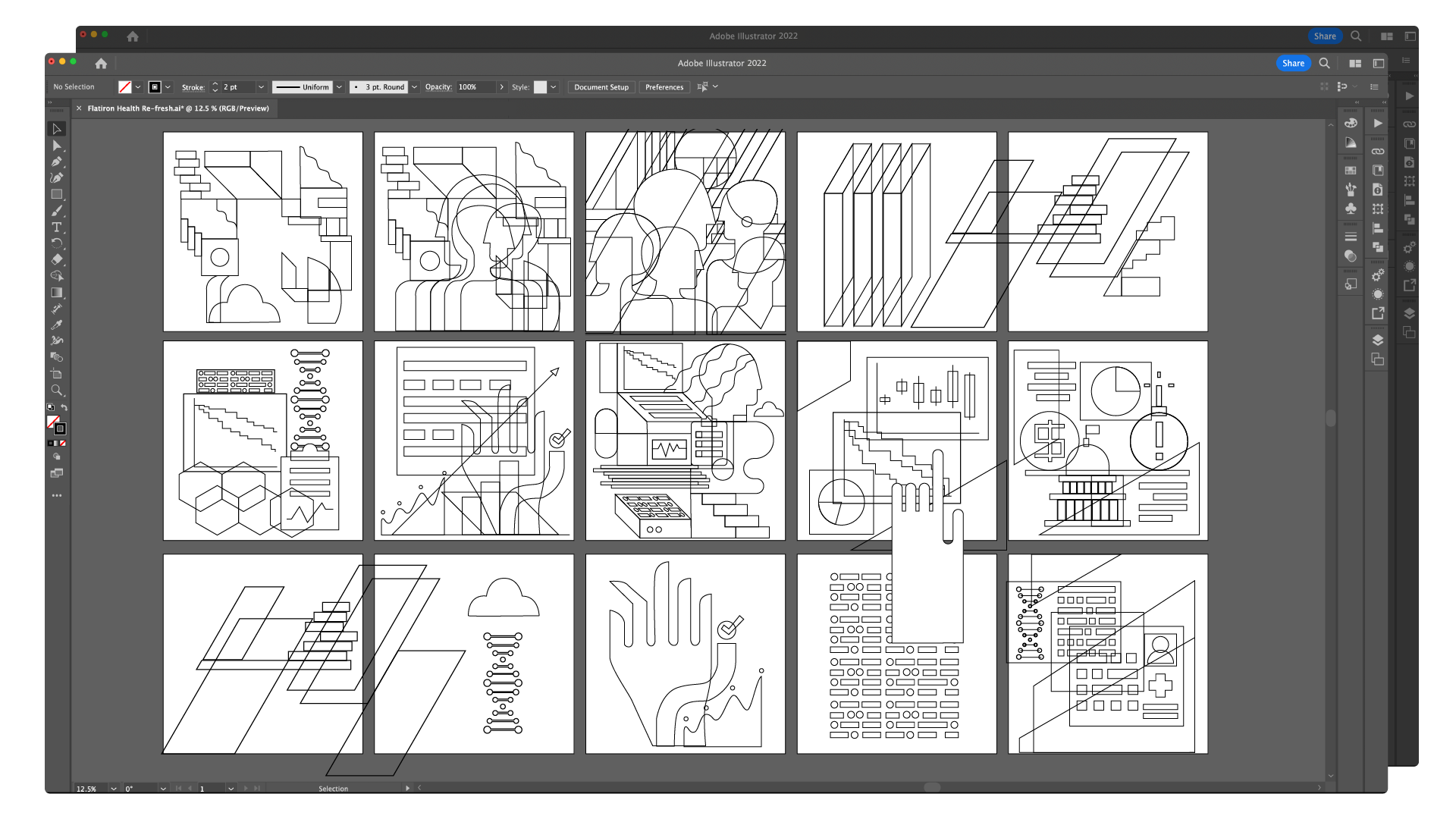This screenshot has height=819, width=1456.
Task: Open the 3 pt. Round brush dropdown
Action: [414, 87]
